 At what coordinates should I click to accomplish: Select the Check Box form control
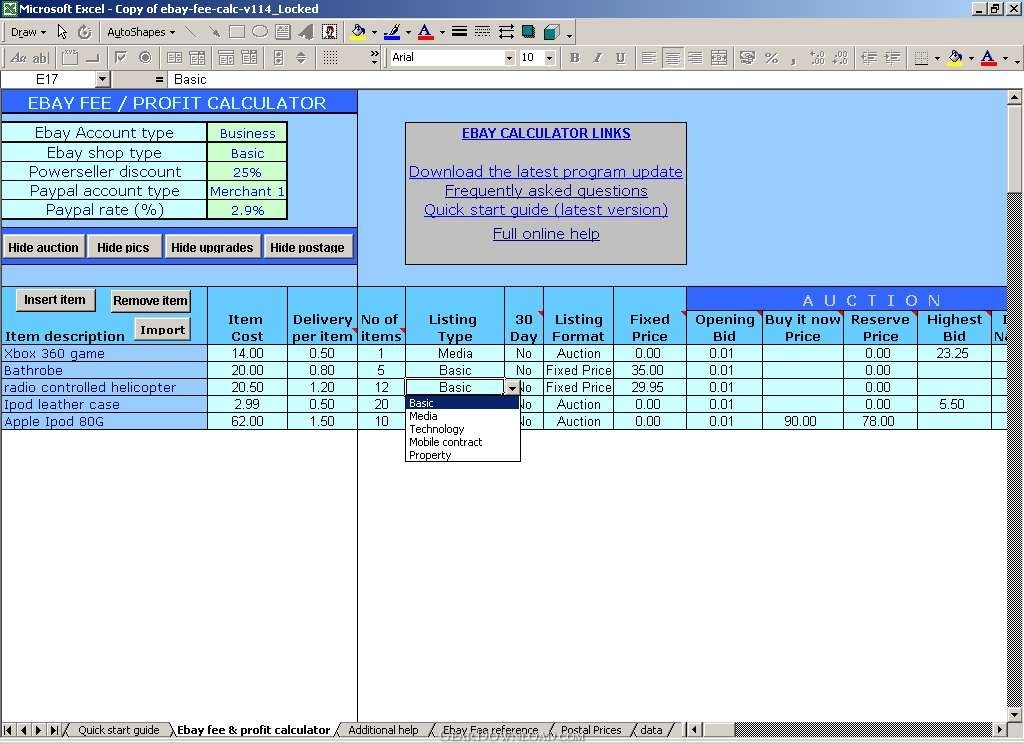pyautogui.click(x=121, y=57)
